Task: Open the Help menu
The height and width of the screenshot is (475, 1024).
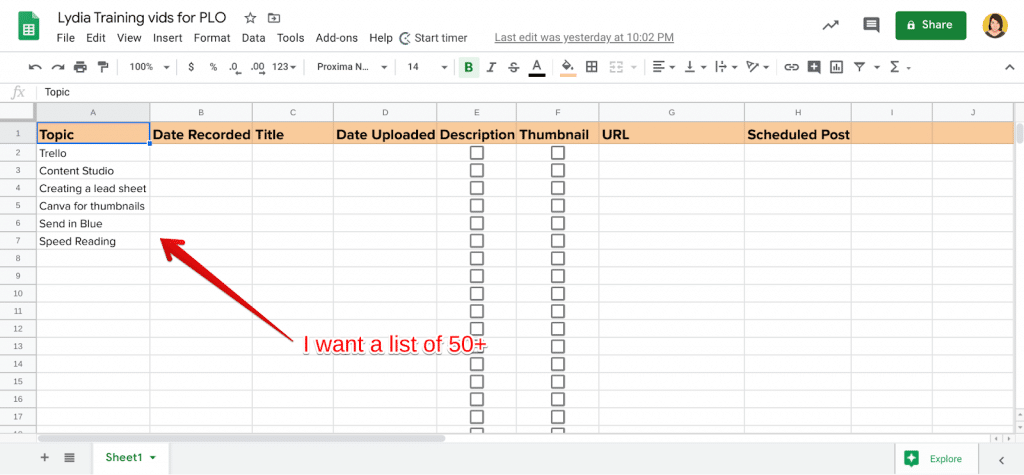Action: [381, 38]
